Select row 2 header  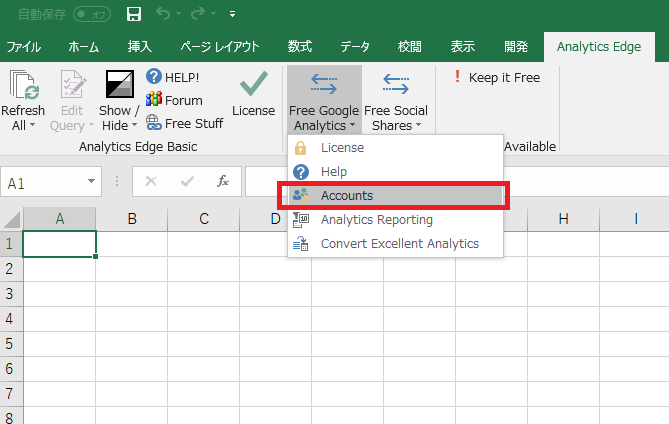tap(11, 269)
